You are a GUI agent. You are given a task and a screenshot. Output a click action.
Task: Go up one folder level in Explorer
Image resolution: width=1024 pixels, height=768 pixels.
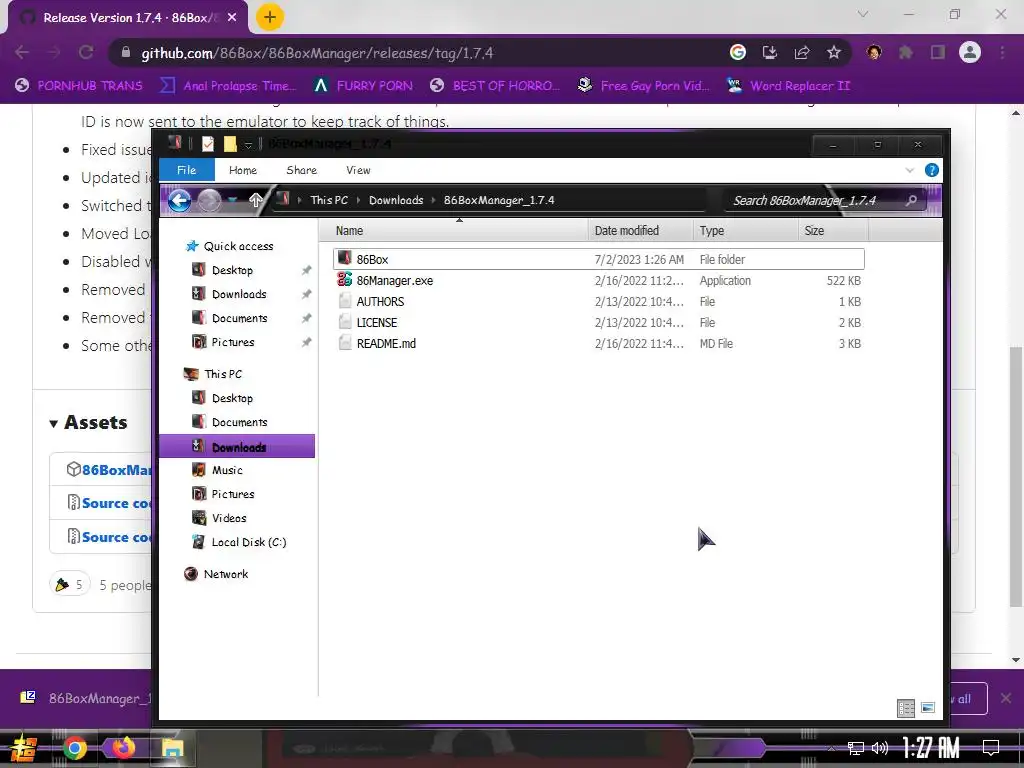pos(256,200)
